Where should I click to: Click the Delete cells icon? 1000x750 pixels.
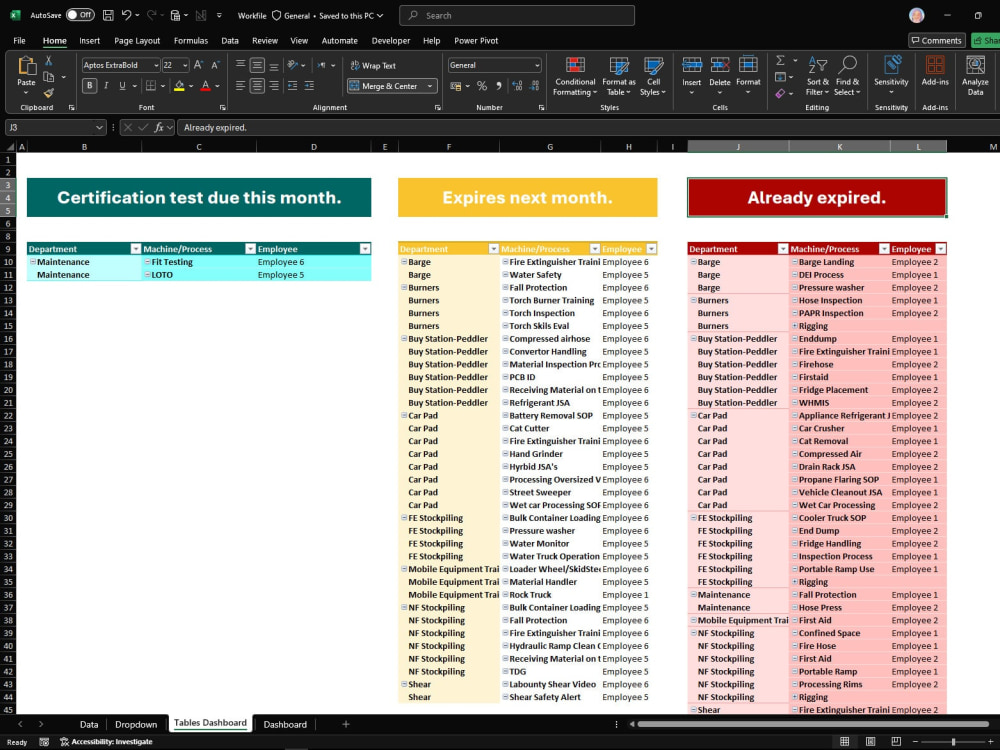coord(720,64)
